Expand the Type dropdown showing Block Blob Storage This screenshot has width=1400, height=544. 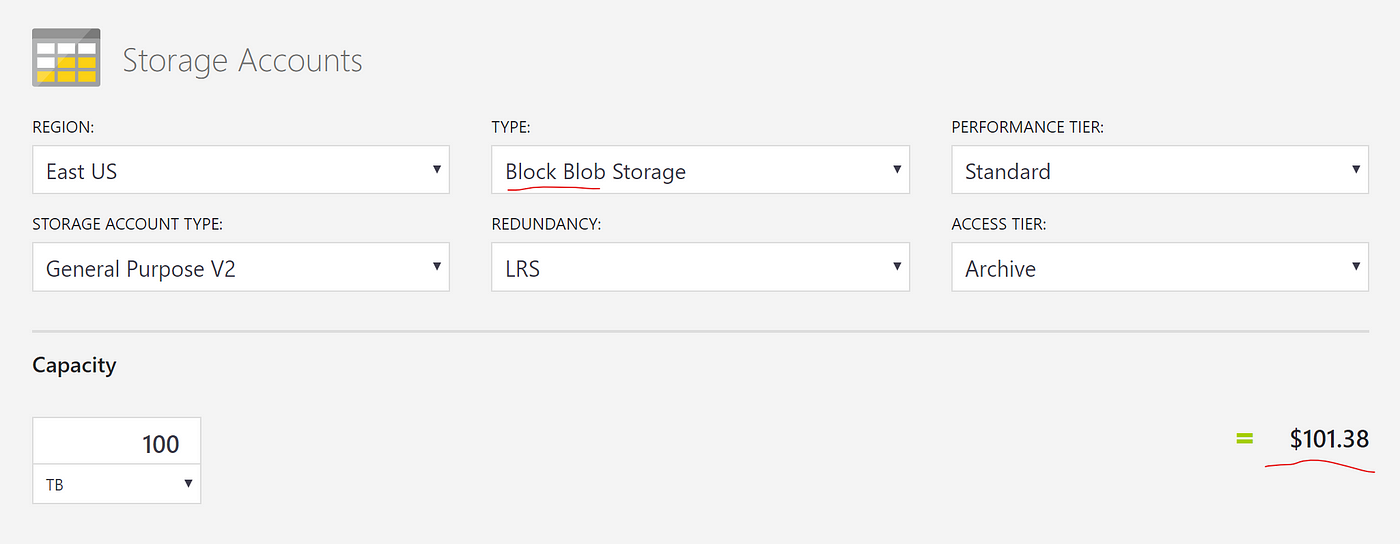point(700,170)
